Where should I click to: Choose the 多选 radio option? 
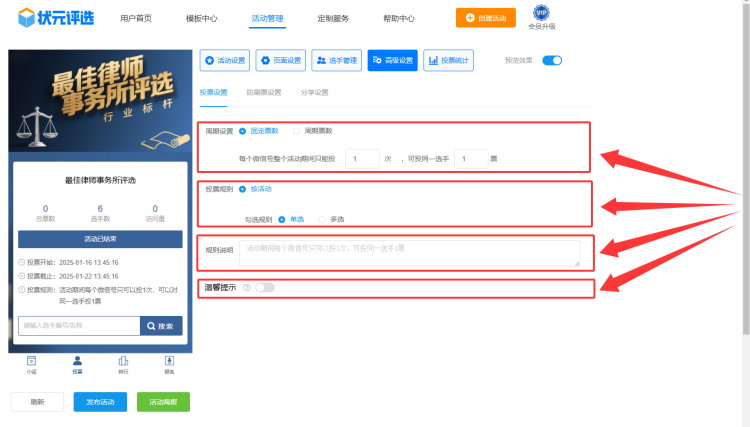322,218
